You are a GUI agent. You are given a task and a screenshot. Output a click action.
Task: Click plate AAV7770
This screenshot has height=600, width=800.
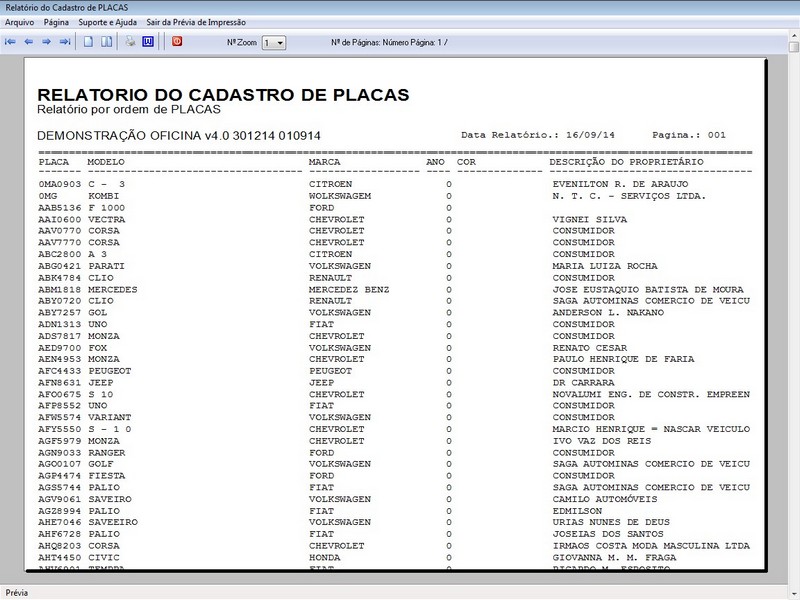point(60,242)
